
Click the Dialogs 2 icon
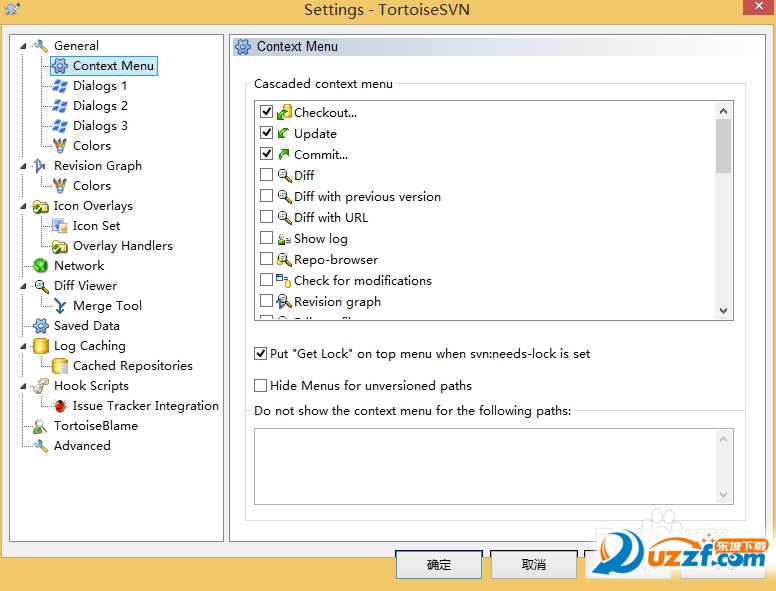tap(60, 105)
